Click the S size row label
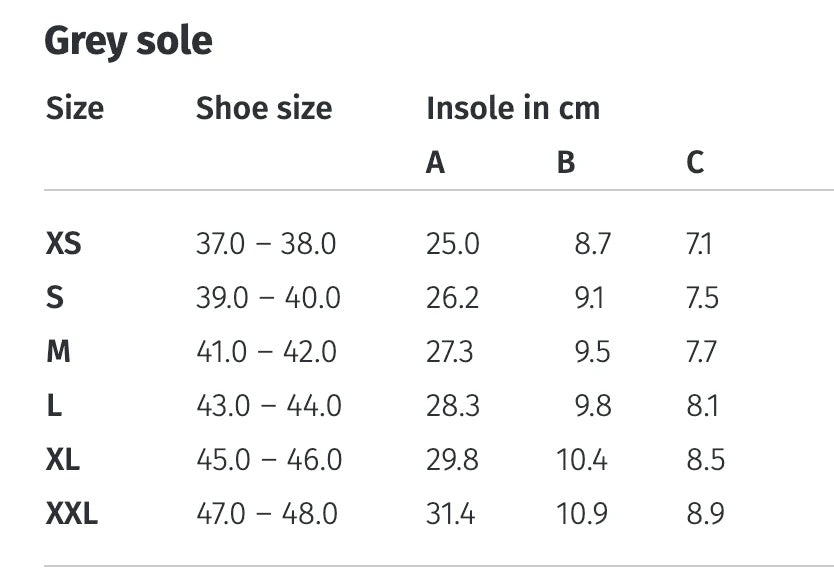The width and height of the screenshot is (834, 588). (54, 298)
